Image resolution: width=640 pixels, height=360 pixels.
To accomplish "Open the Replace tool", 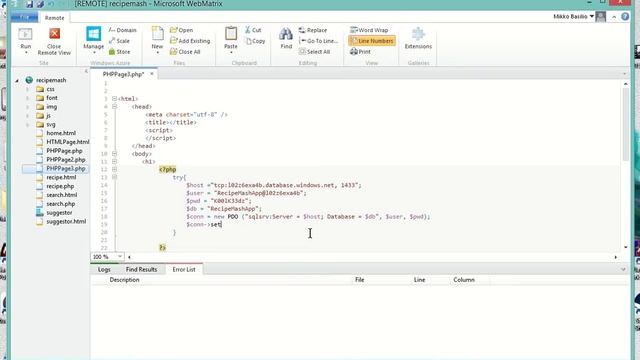I will 313,30.
